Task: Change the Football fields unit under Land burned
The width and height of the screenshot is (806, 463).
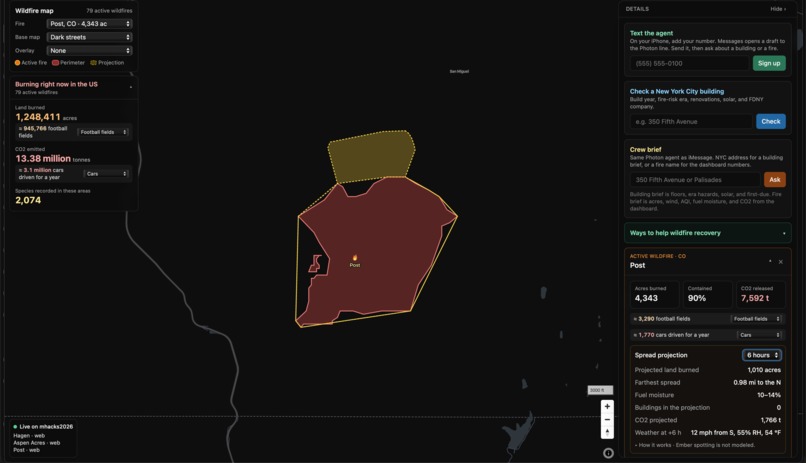Action: pos(103,132)
